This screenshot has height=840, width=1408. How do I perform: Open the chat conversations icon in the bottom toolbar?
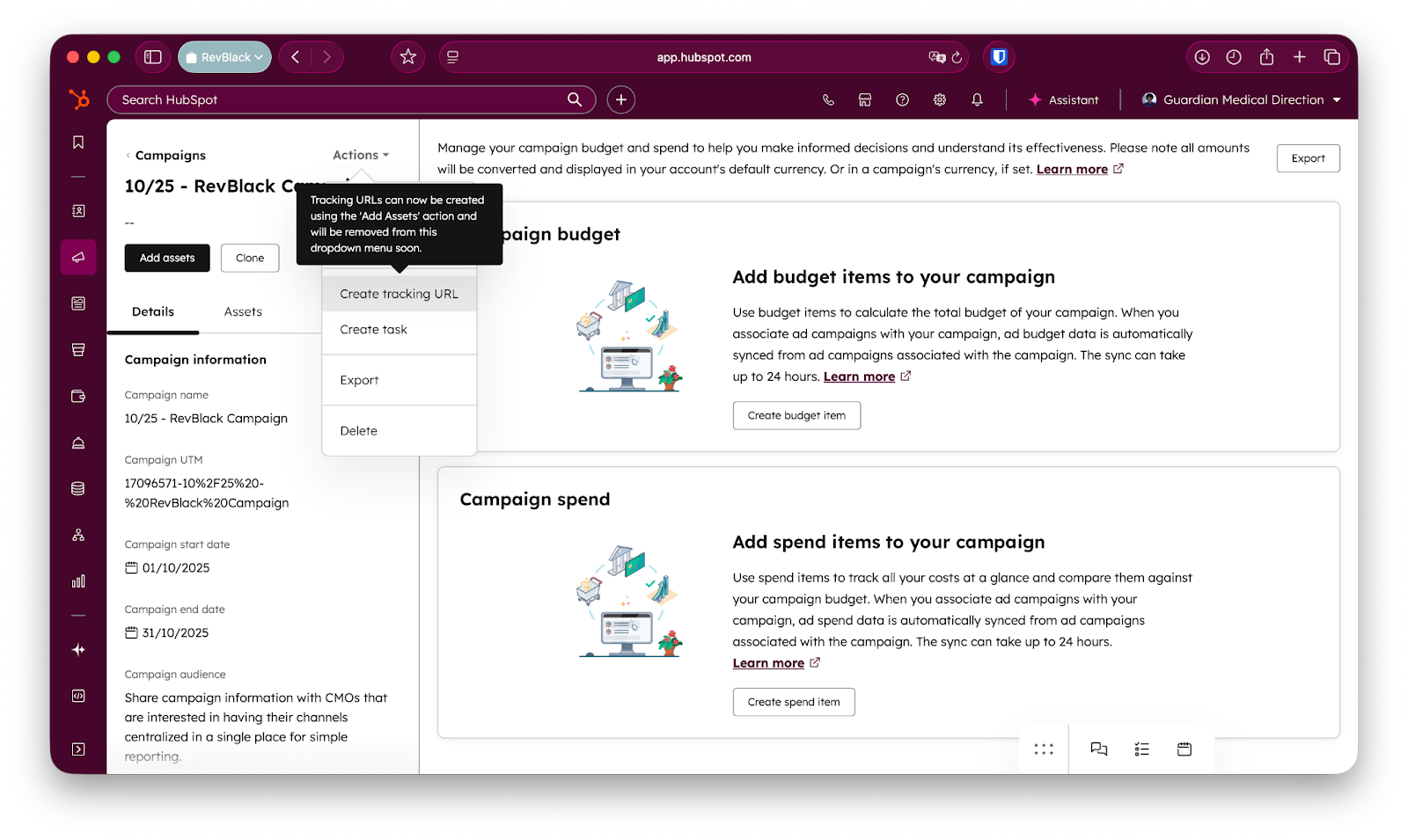click(x=1099, y=749)
